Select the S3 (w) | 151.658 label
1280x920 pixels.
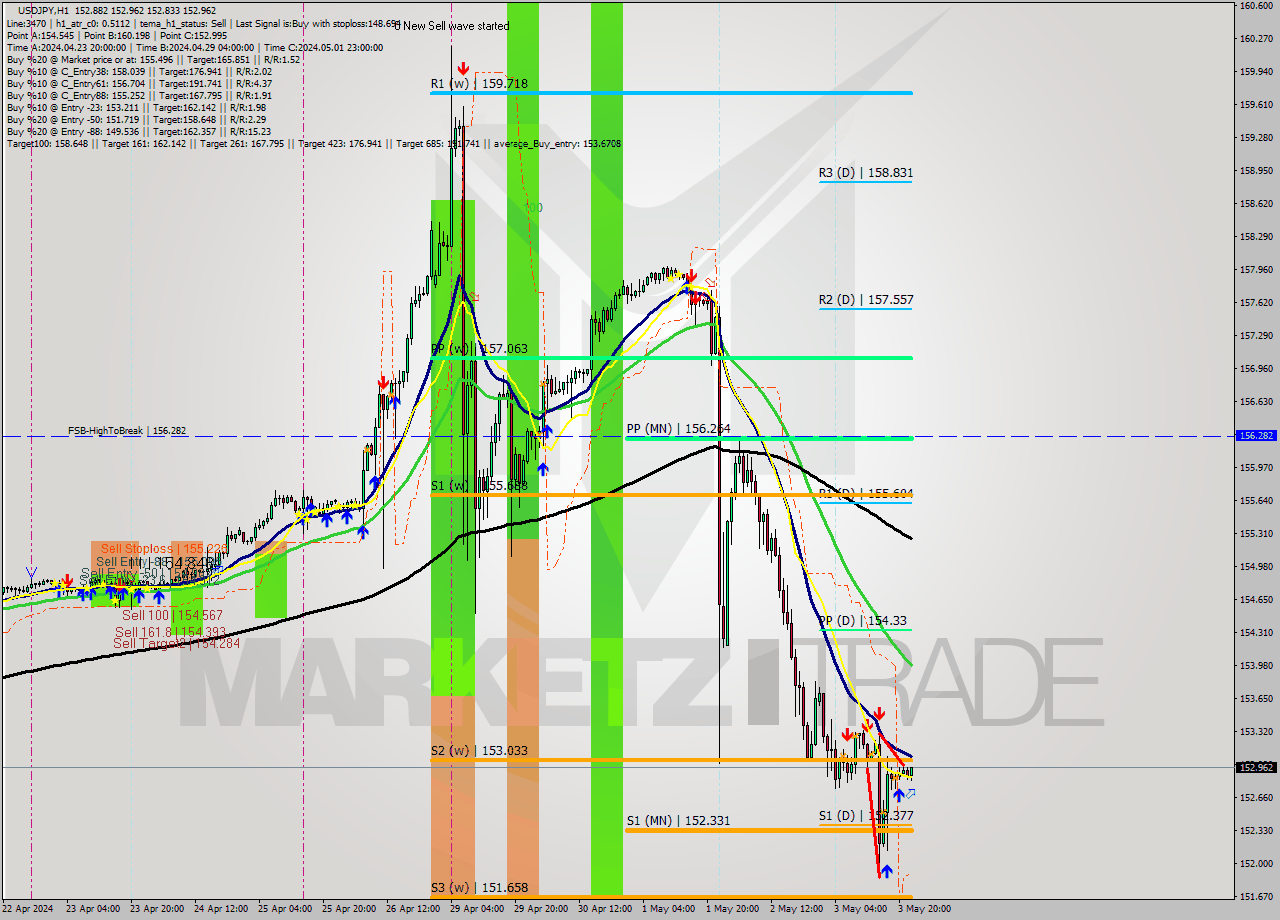tap(479, 888)
